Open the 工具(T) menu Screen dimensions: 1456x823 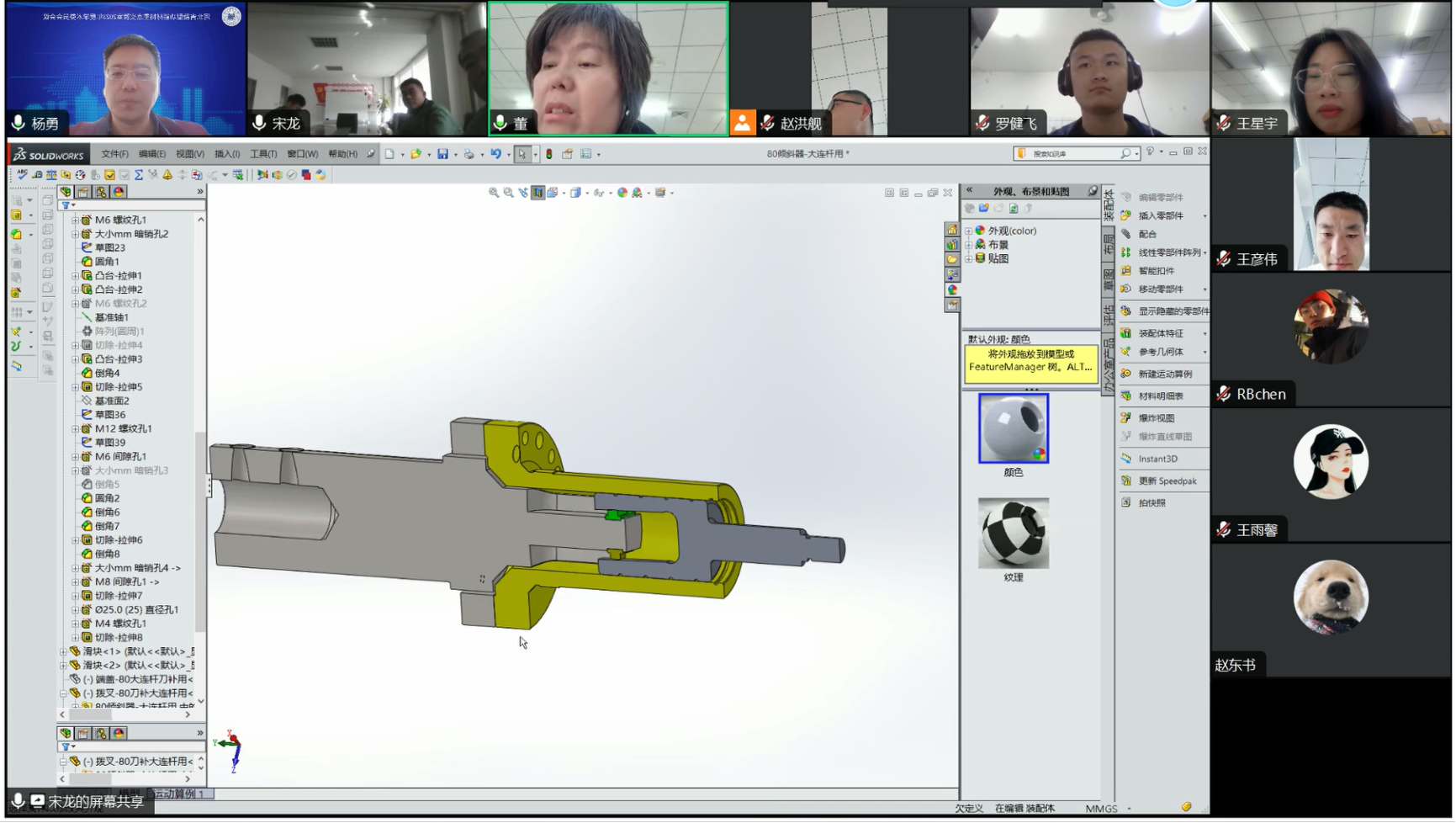[x=262, y=154]
